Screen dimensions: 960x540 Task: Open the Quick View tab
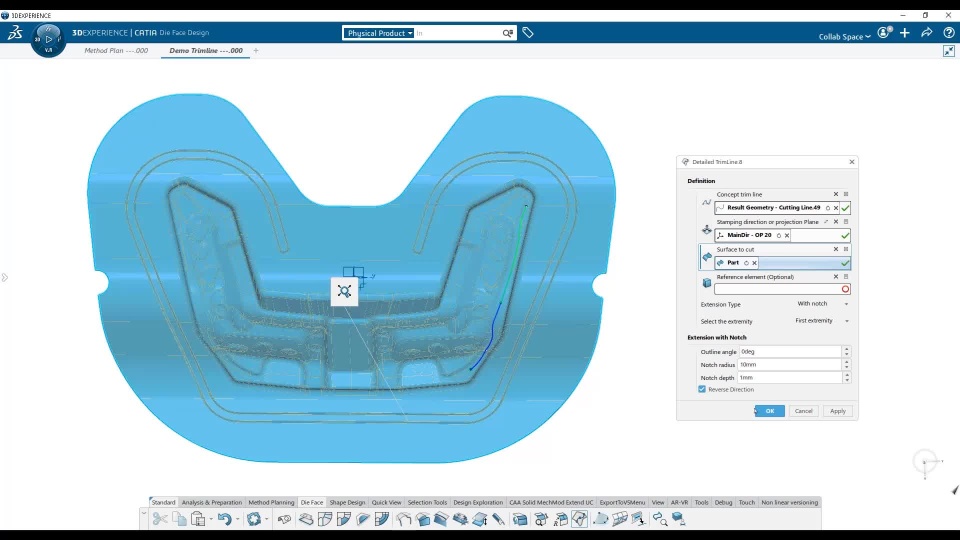click(x=386, y=503)
